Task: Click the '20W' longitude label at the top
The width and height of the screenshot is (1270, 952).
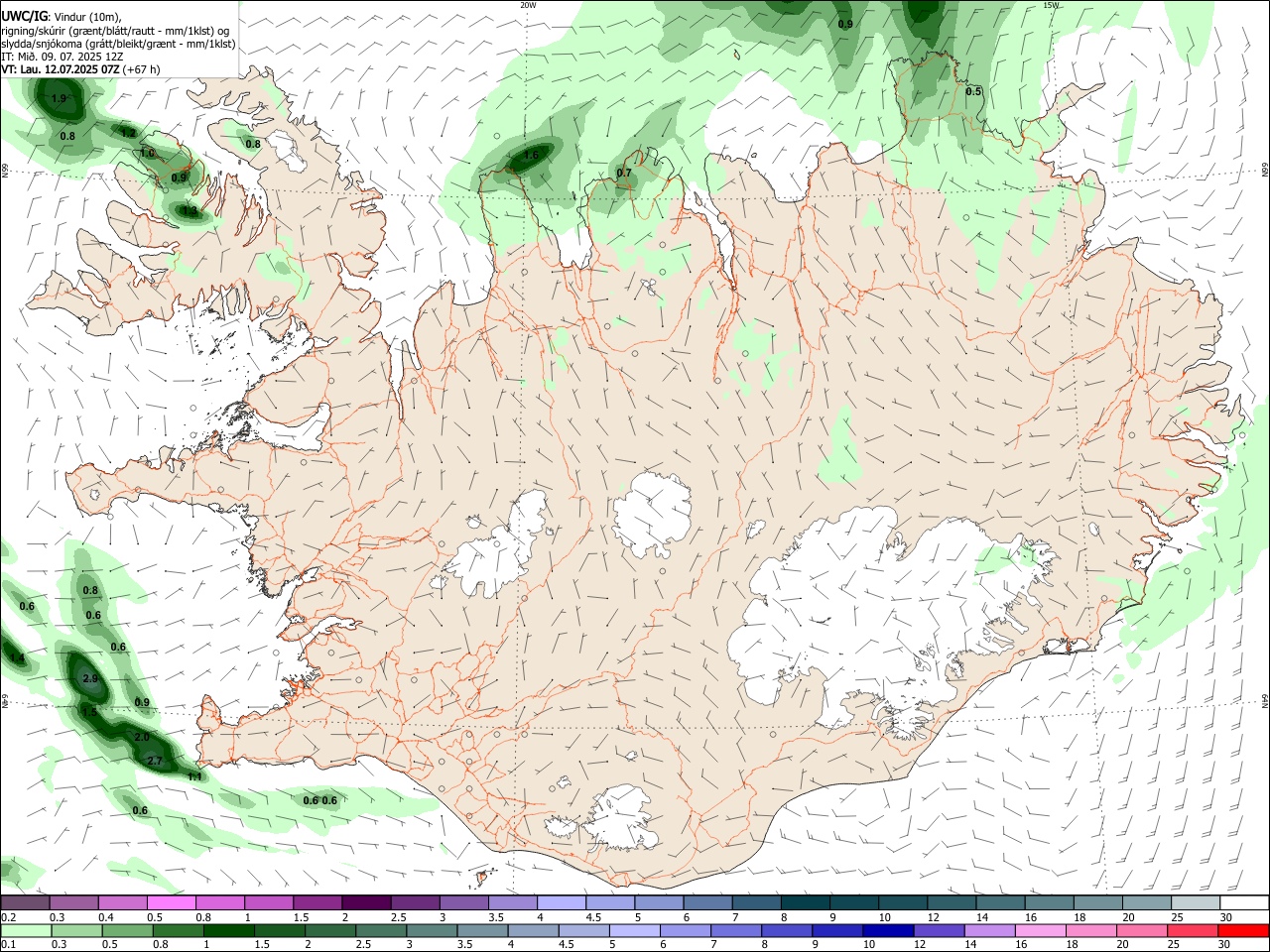Action: pos(529,5)
